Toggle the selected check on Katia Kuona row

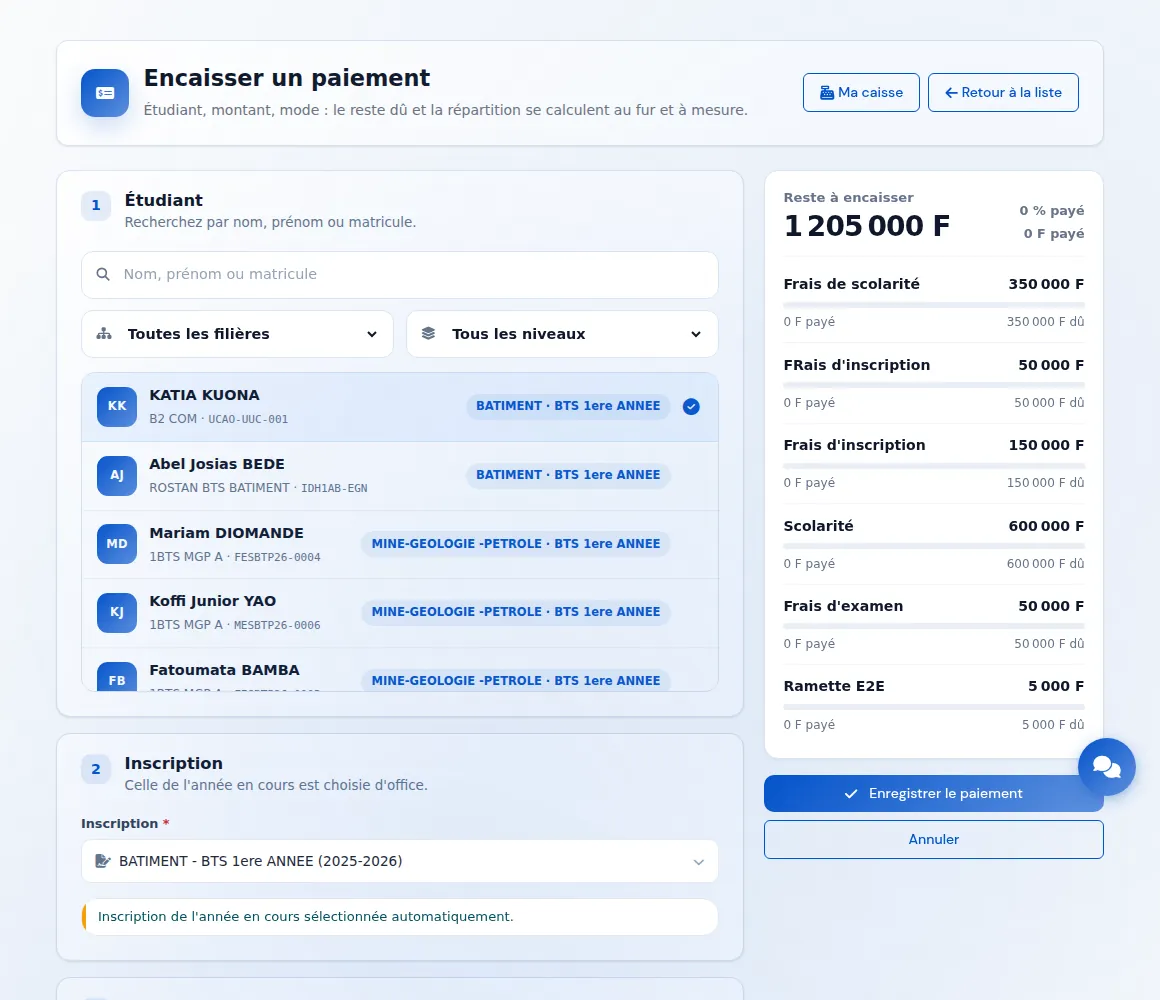(691, 407)
